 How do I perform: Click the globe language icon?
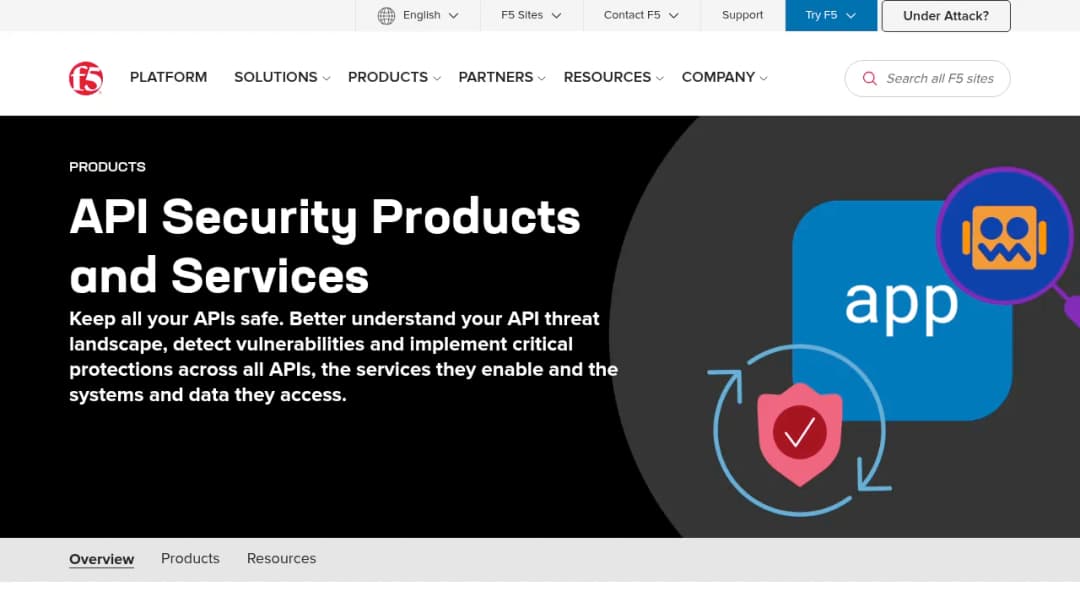pyautogui.click(x=386, y=15)
